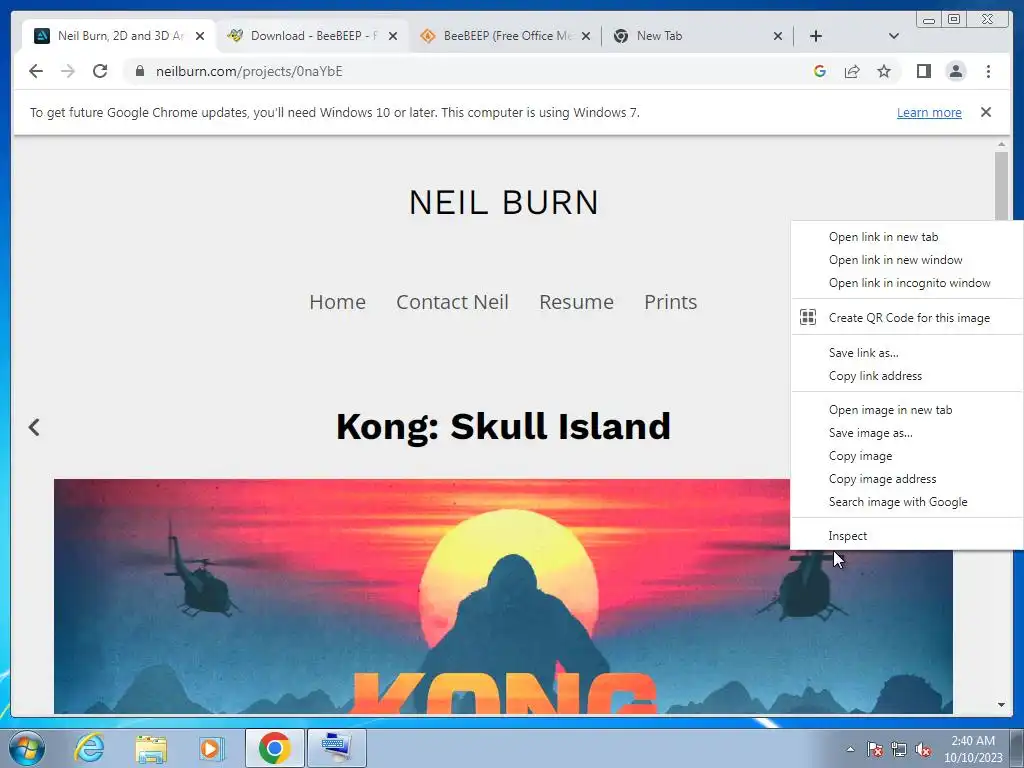The width and height of the screenshot is (1024, 768).
Task: Go to previous project with left chevron
Action: [34, 427]
